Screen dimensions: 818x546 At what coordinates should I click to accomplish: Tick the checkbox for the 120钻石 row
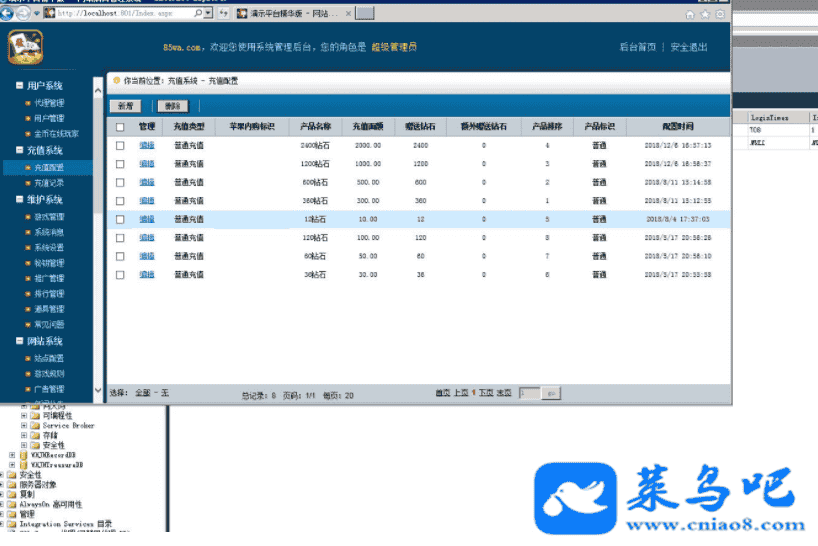pyautogui.click(x=121, y=238)
